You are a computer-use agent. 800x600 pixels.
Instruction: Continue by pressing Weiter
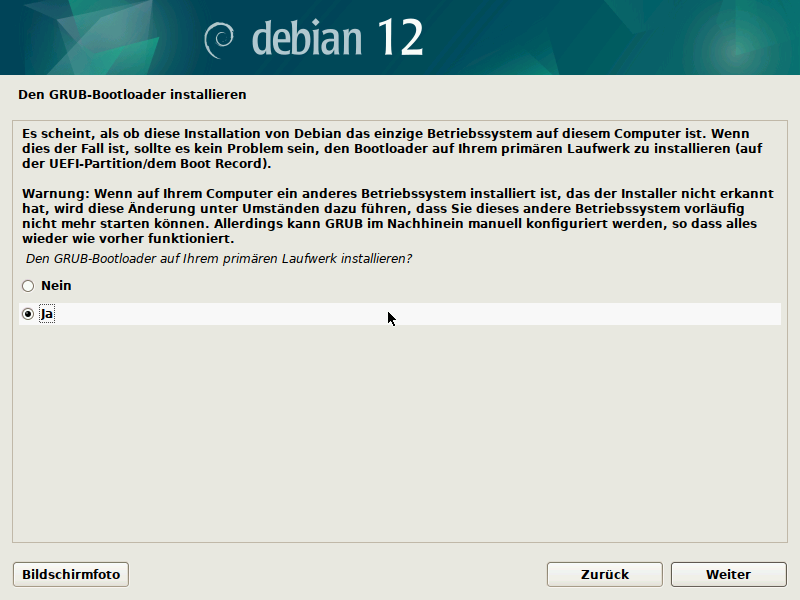728,575
